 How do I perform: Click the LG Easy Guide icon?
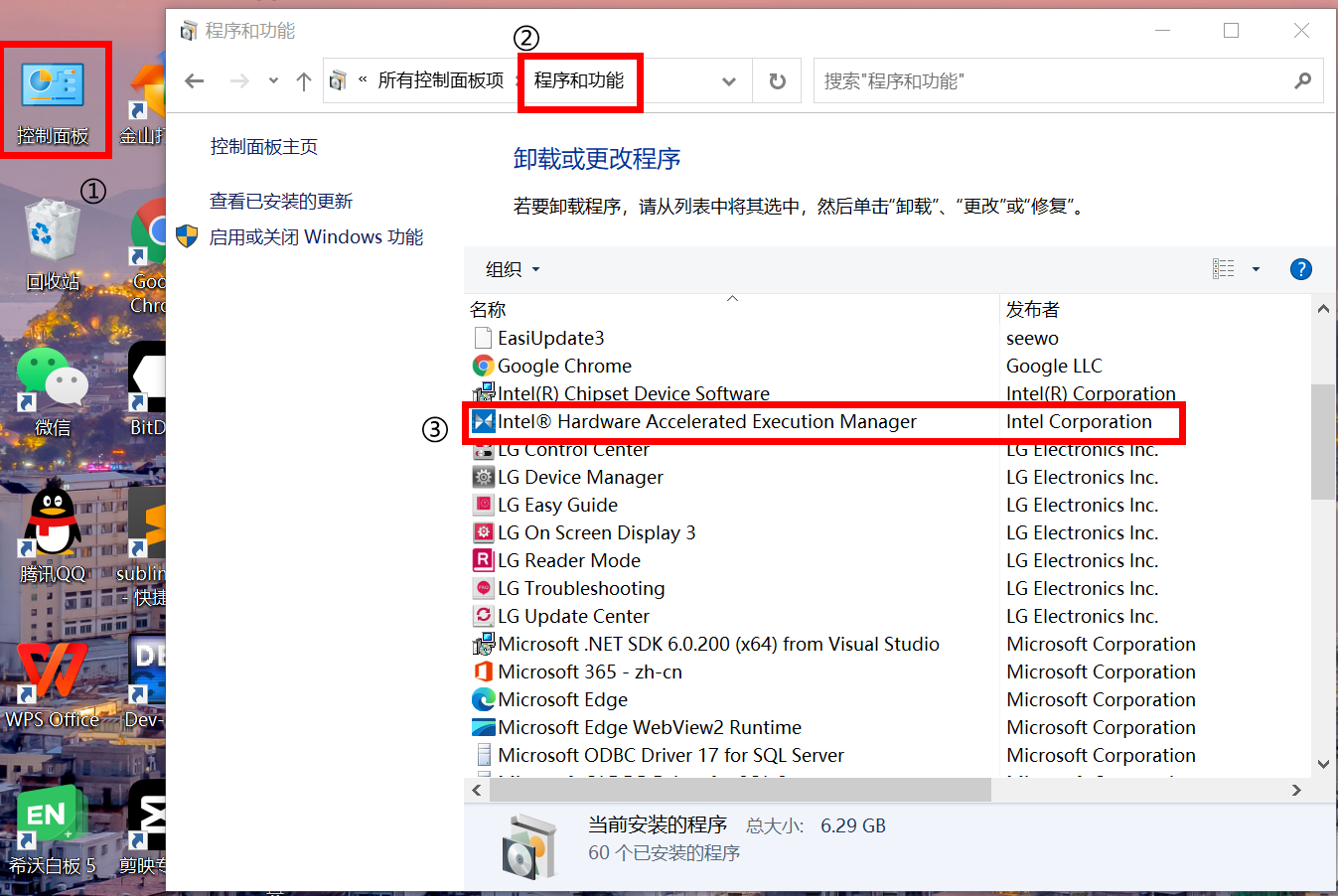point(483,505)
